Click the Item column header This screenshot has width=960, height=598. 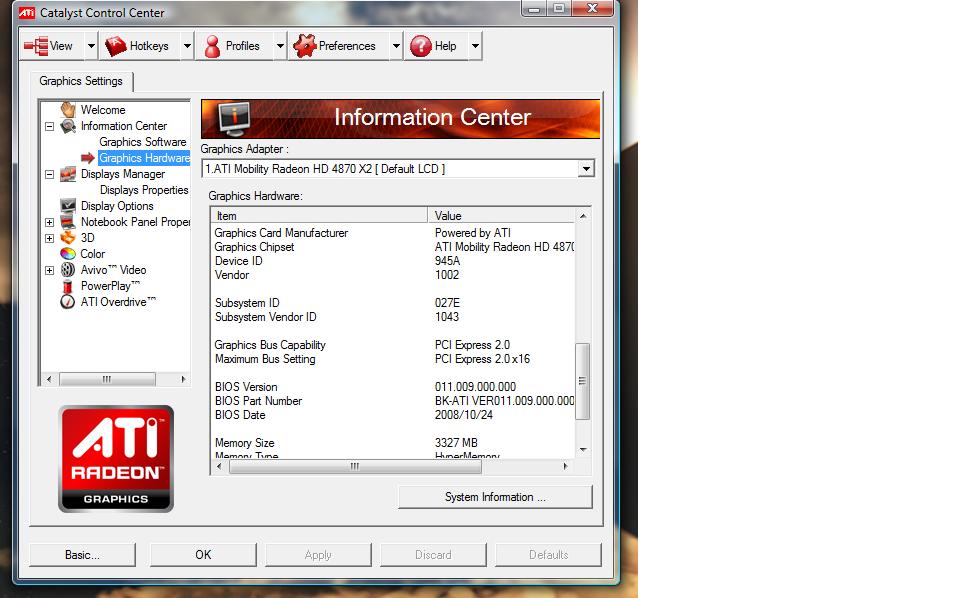pos(319,215)
